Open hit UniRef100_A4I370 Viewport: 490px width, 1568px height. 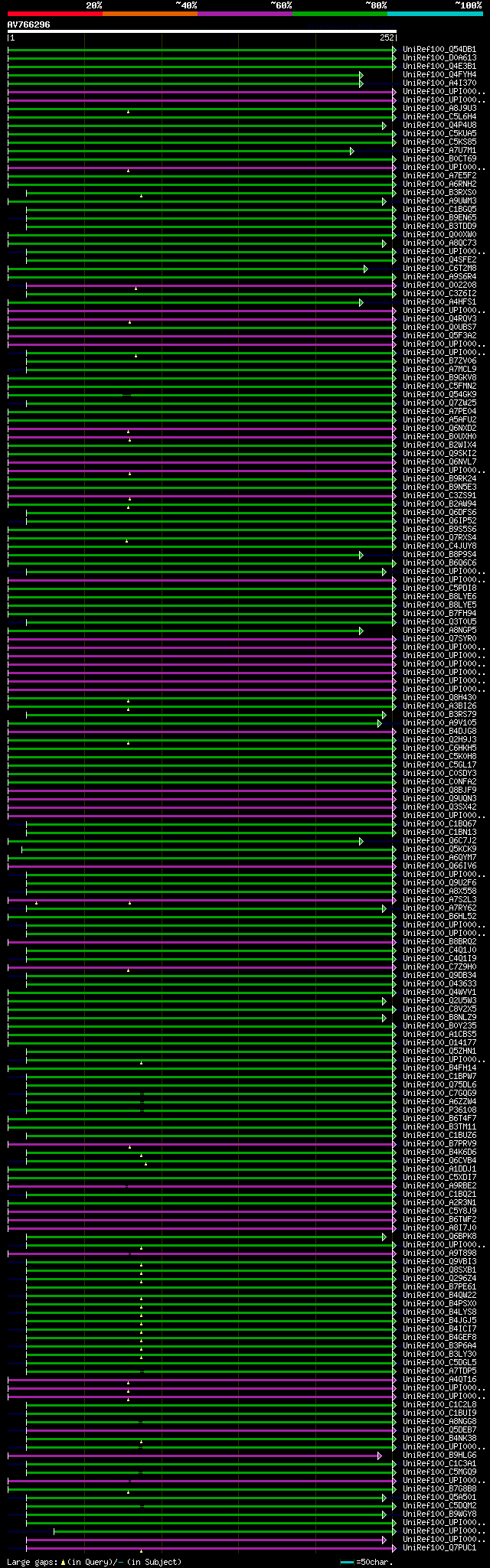pos(439,83)
